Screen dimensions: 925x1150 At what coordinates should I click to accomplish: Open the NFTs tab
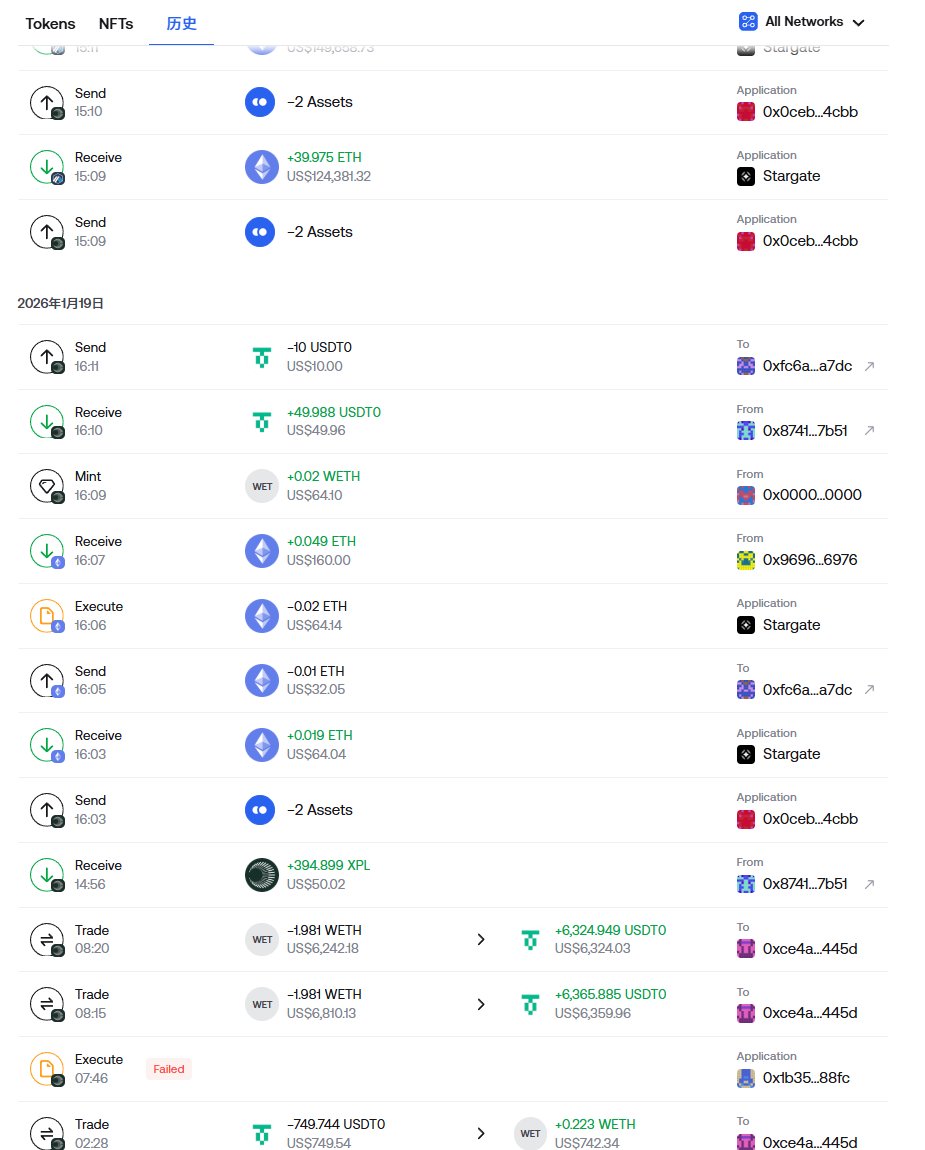(116, 23)
